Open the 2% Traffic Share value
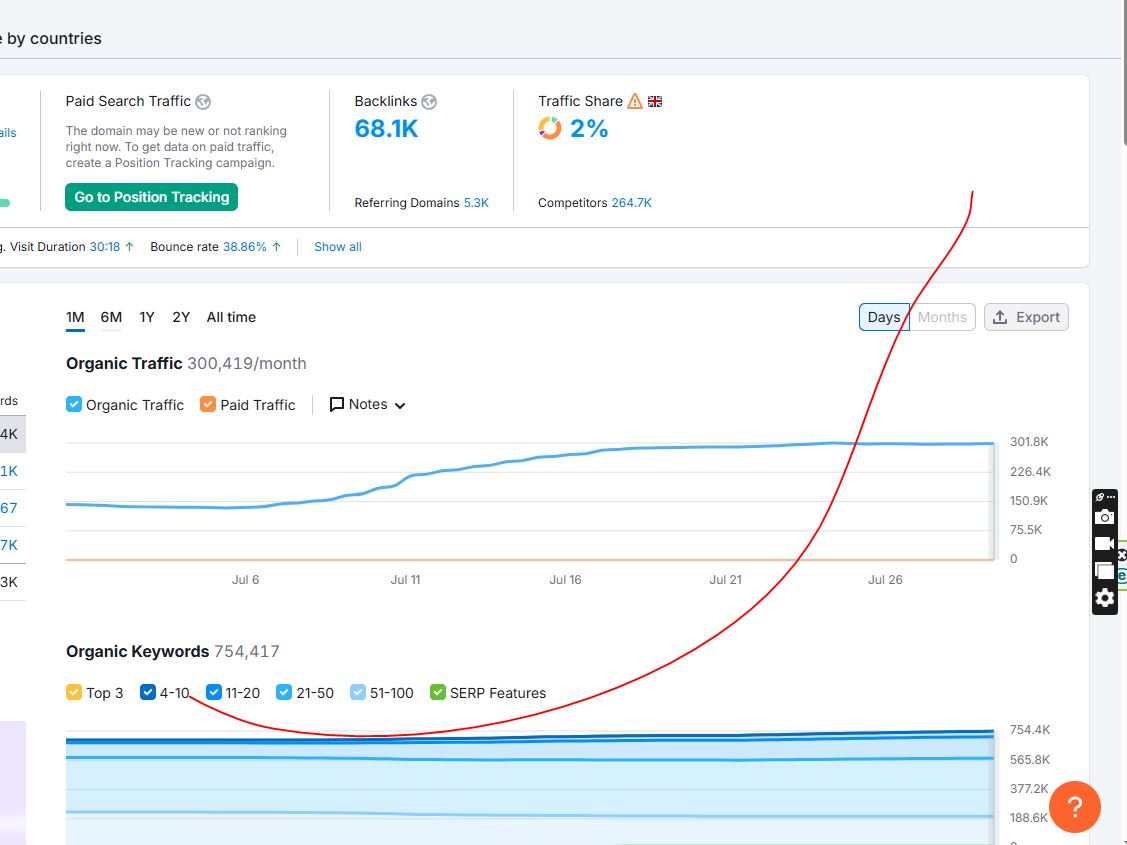Screen dimensions: 1127x845 pos(589,129)
